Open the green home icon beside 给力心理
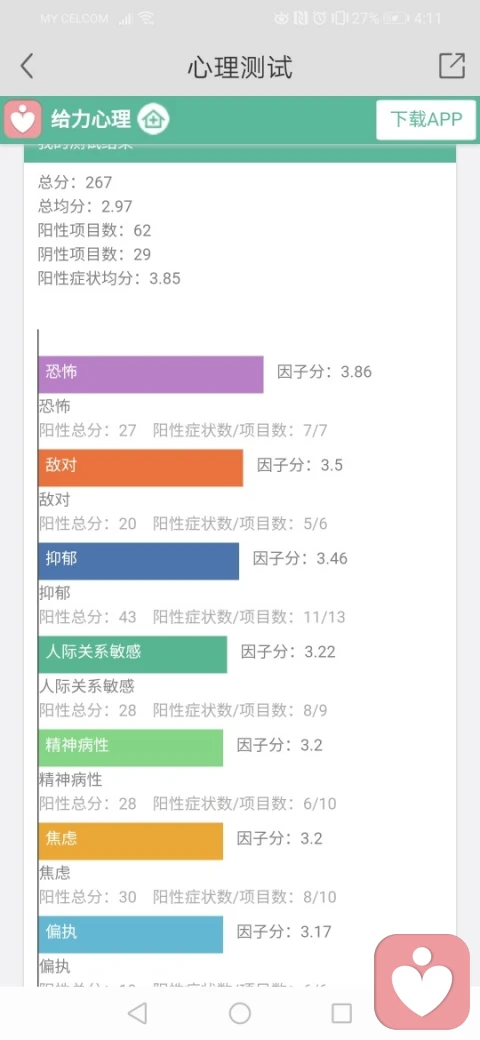The width and height of the screenshot is (480, 1040). click(154, 119)
